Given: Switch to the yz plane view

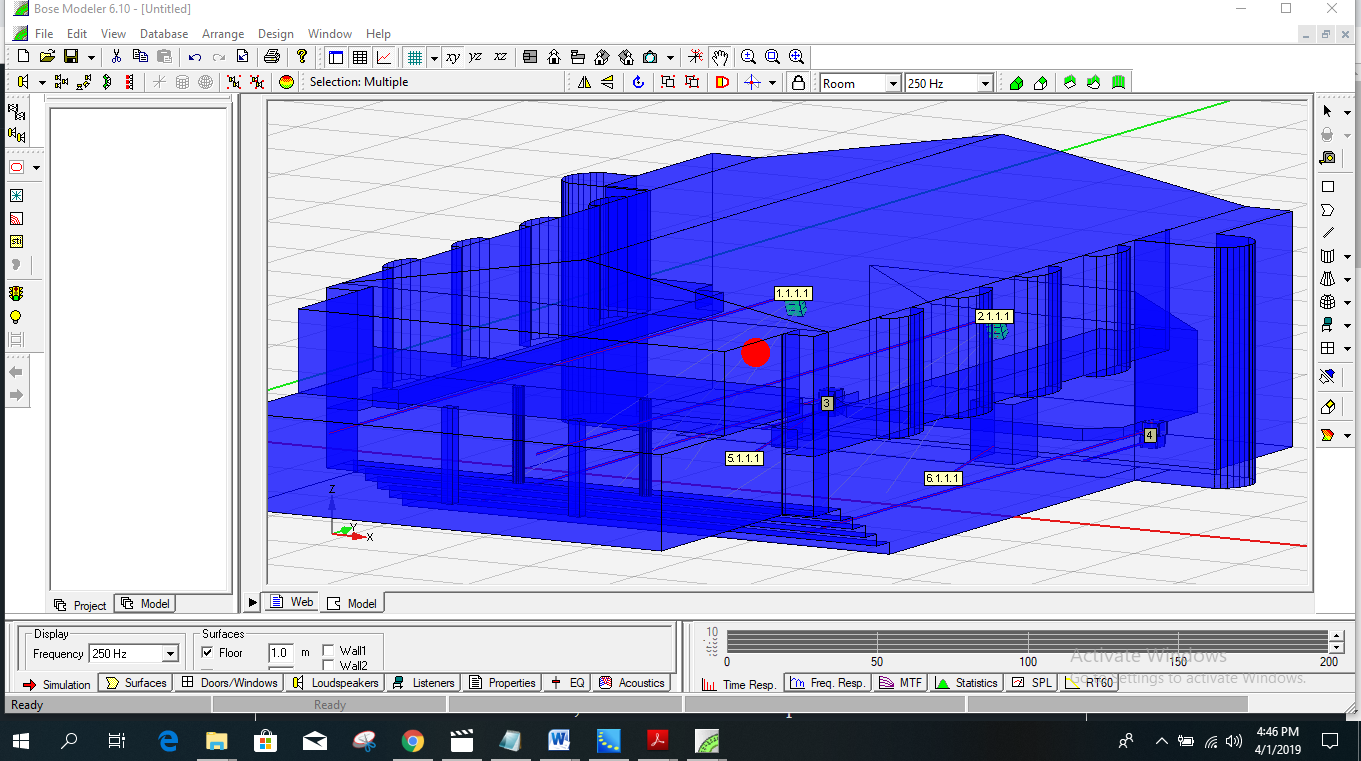Looking at the screenshot, I should pyautogui.click(x=476, y=57).
